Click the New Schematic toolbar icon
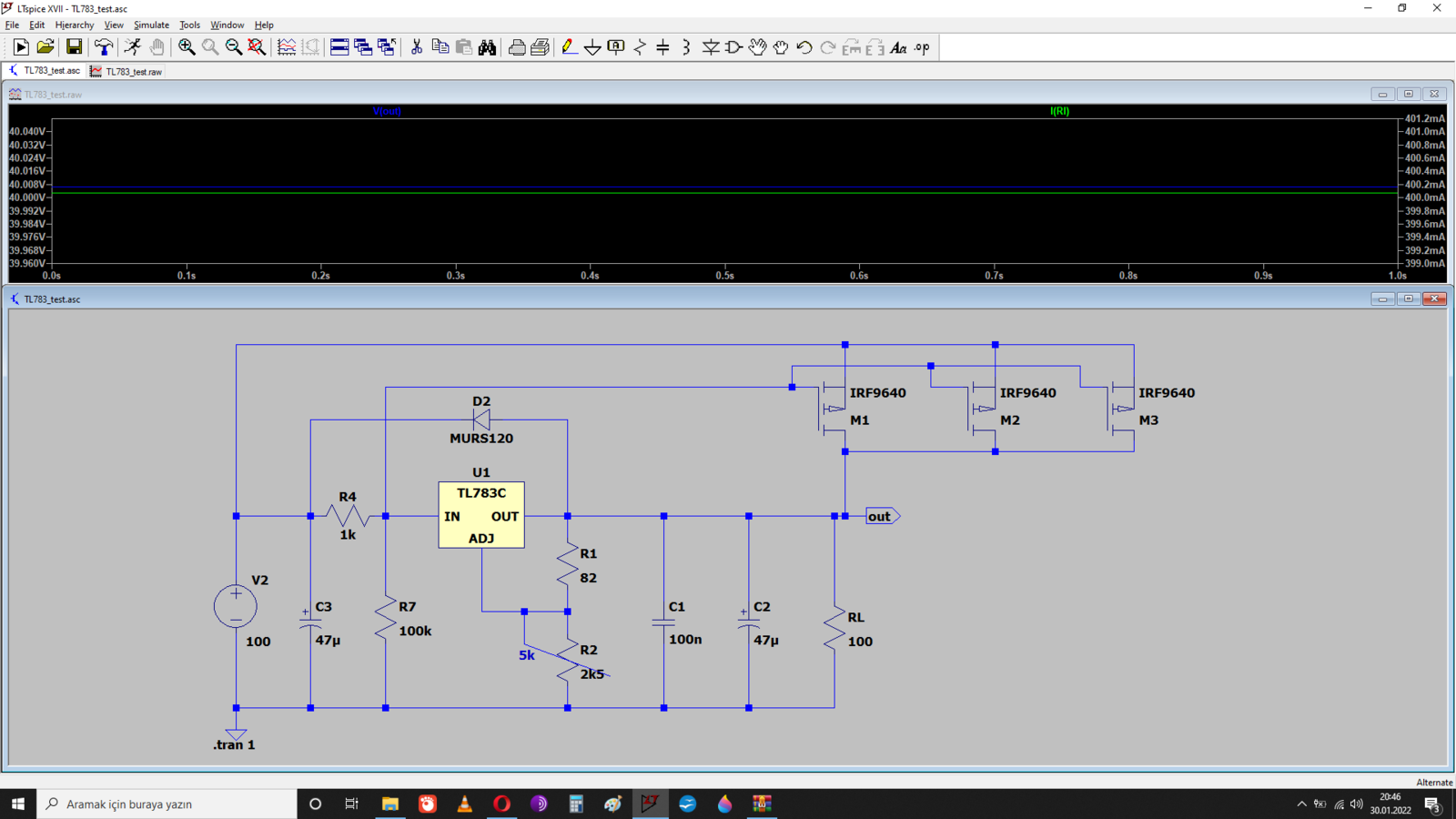 point(21,47)
